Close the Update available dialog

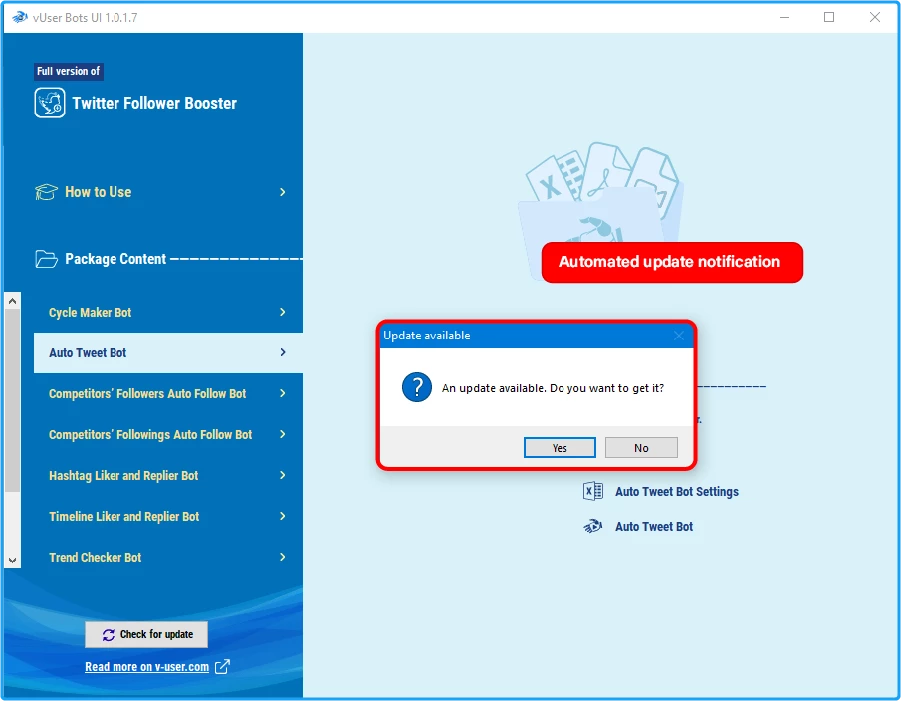tap(679, 336)
